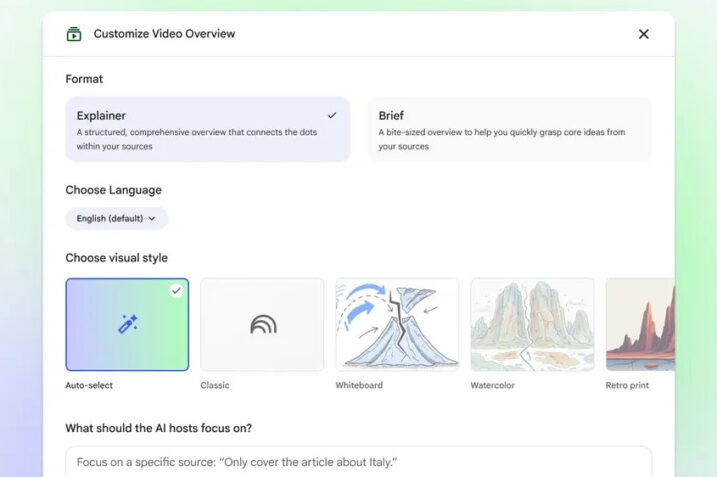Click the Video Overview icon in header
The width and height of the screenshot is (717, 477).
74,34
